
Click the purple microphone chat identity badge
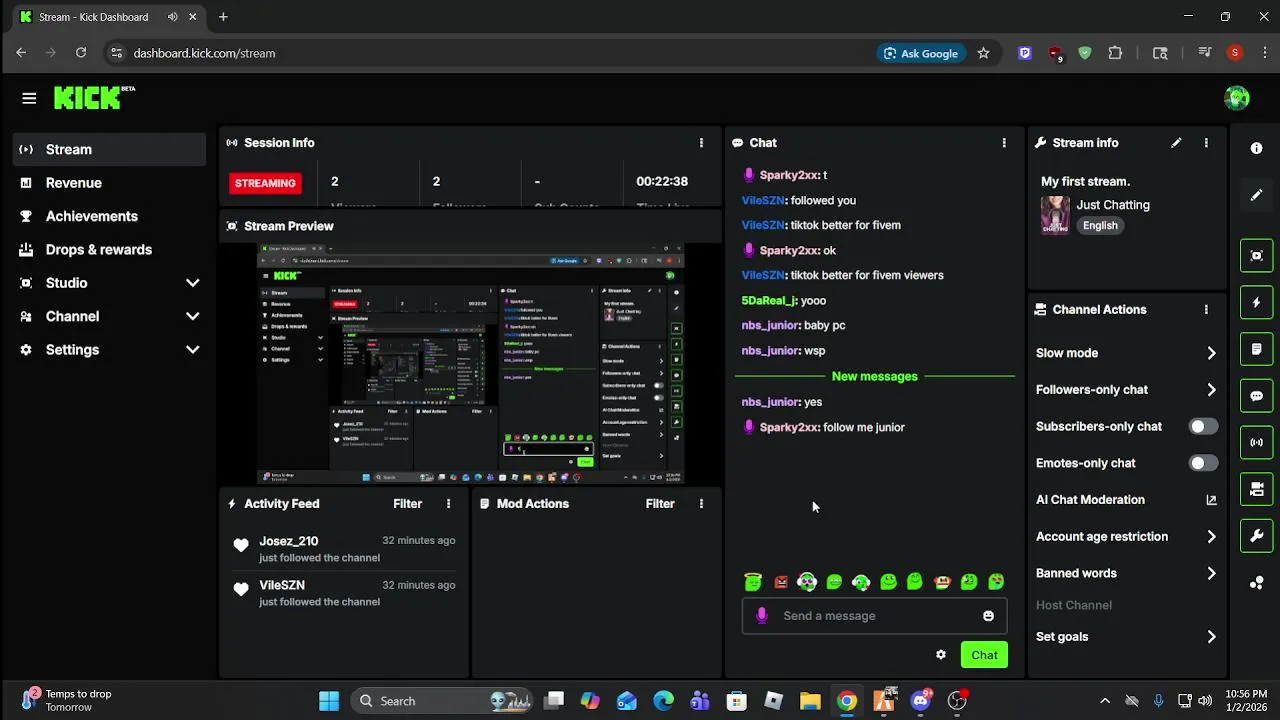click(x=762, y=616)
